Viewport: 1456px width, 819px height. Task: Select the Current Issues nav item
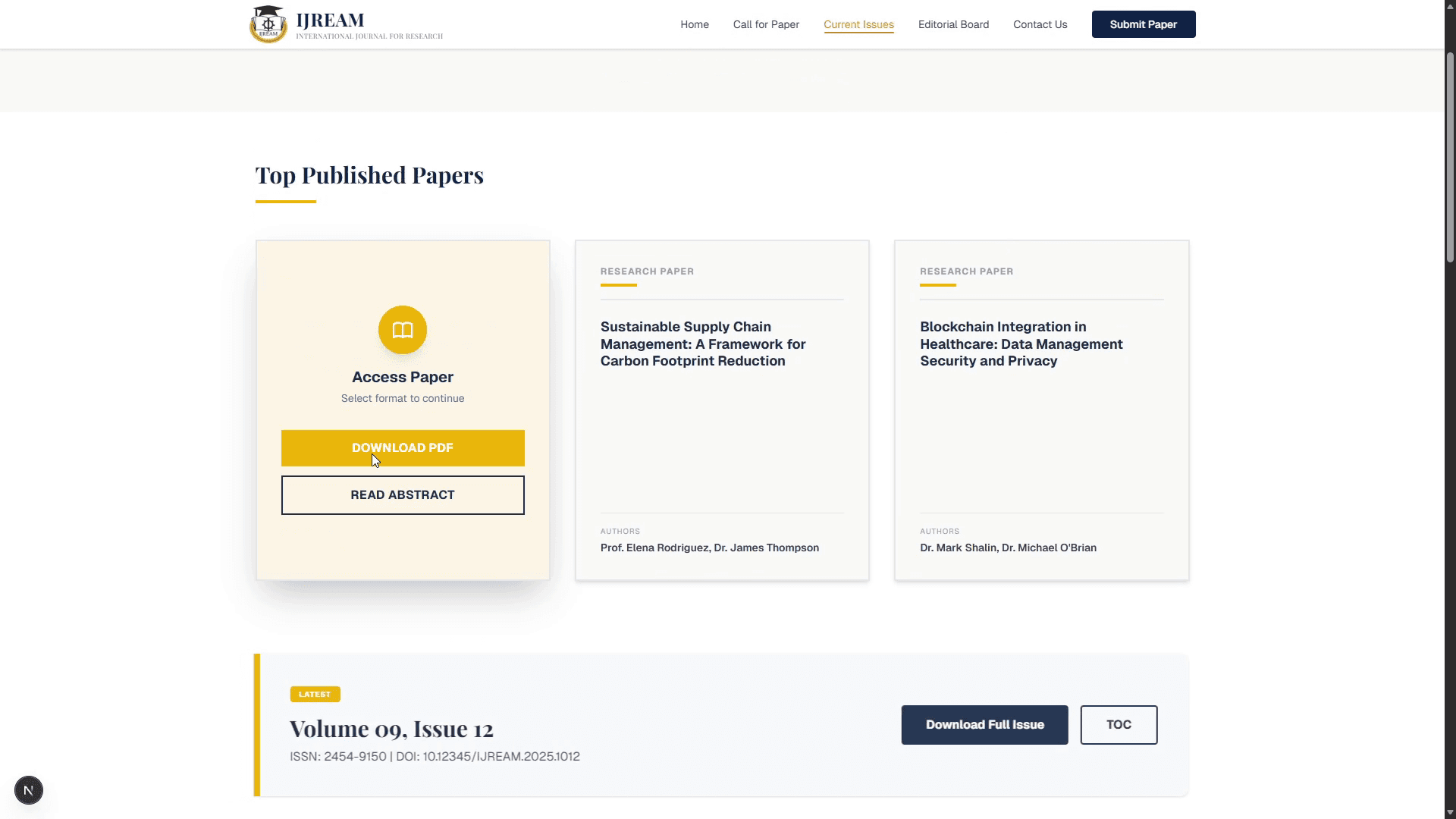coord(858,24)
